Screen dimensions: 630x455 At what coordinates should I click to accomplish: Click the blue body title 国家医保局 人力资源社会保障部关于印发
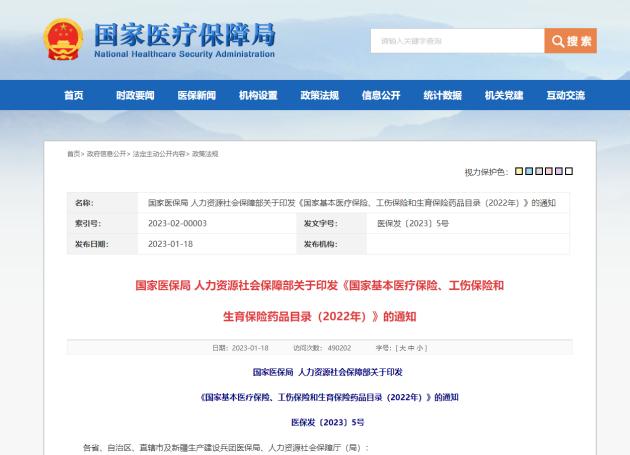click(328, 372)
